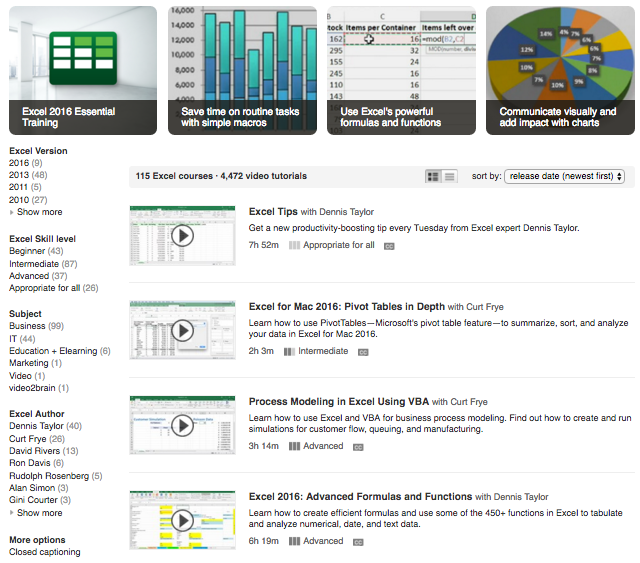Switch to detailed thumbnail list view
The width and height of the screenshot is (640, 563).
tap(433, 176)
